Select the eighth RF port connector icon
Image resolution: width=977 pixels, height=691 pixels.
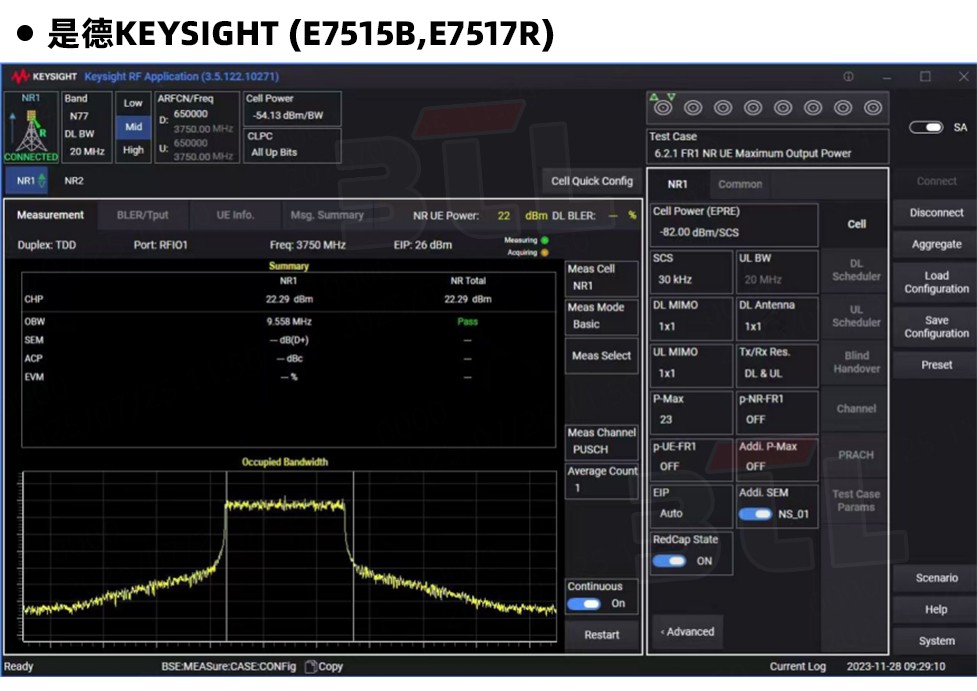pos(872,108)
